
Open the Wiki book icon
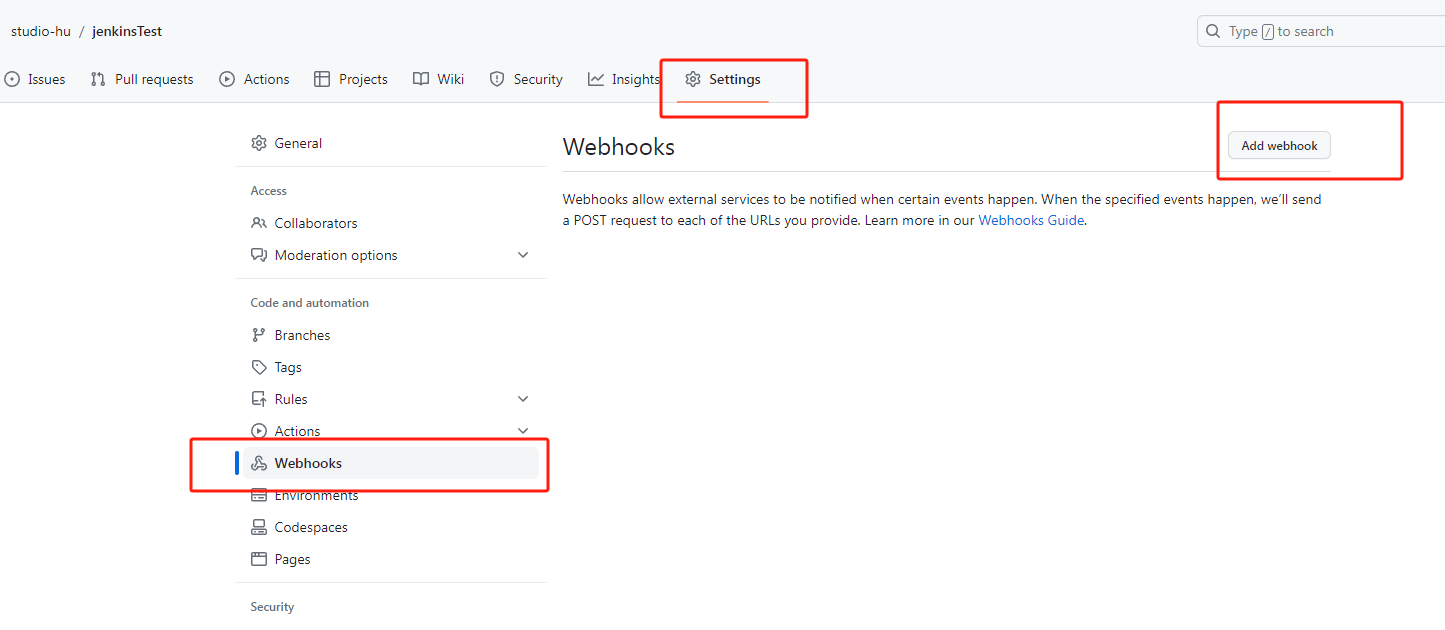click(420, 79)
